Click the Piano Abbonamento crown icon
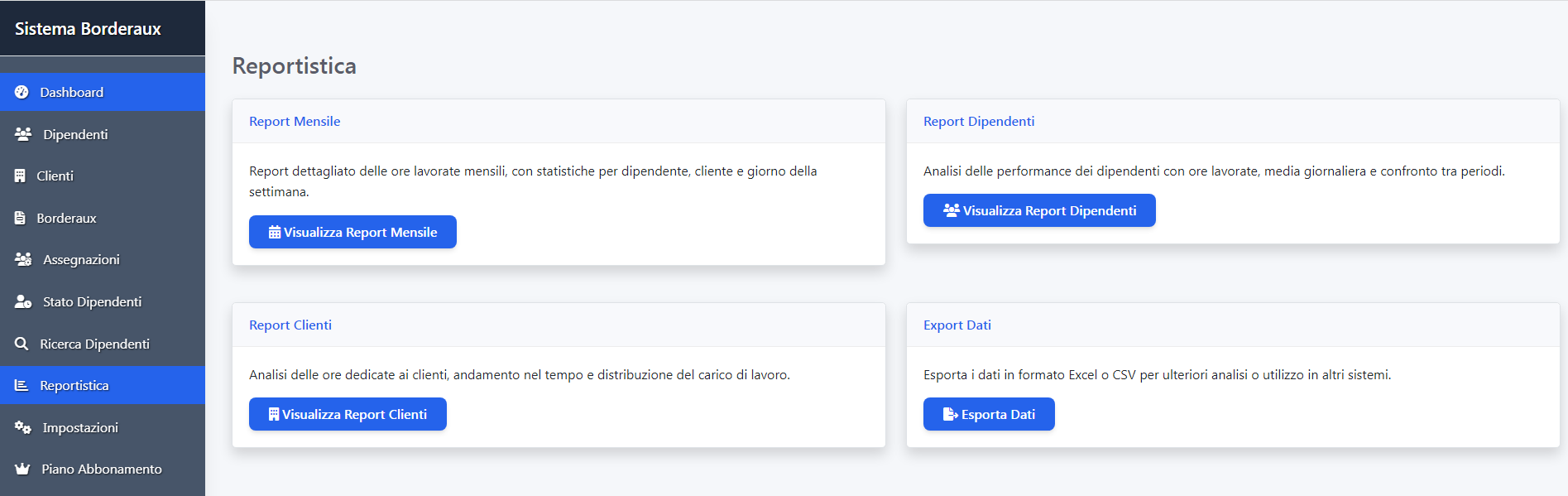Screen dimensions: 1568x496 click(x=22, y=469)
